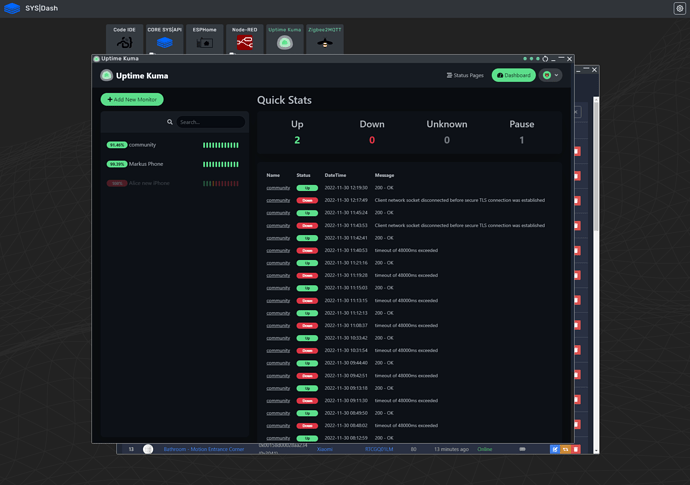
Task: Click the 91.46% uptime badge for community
Action: (x=117, y=145)
